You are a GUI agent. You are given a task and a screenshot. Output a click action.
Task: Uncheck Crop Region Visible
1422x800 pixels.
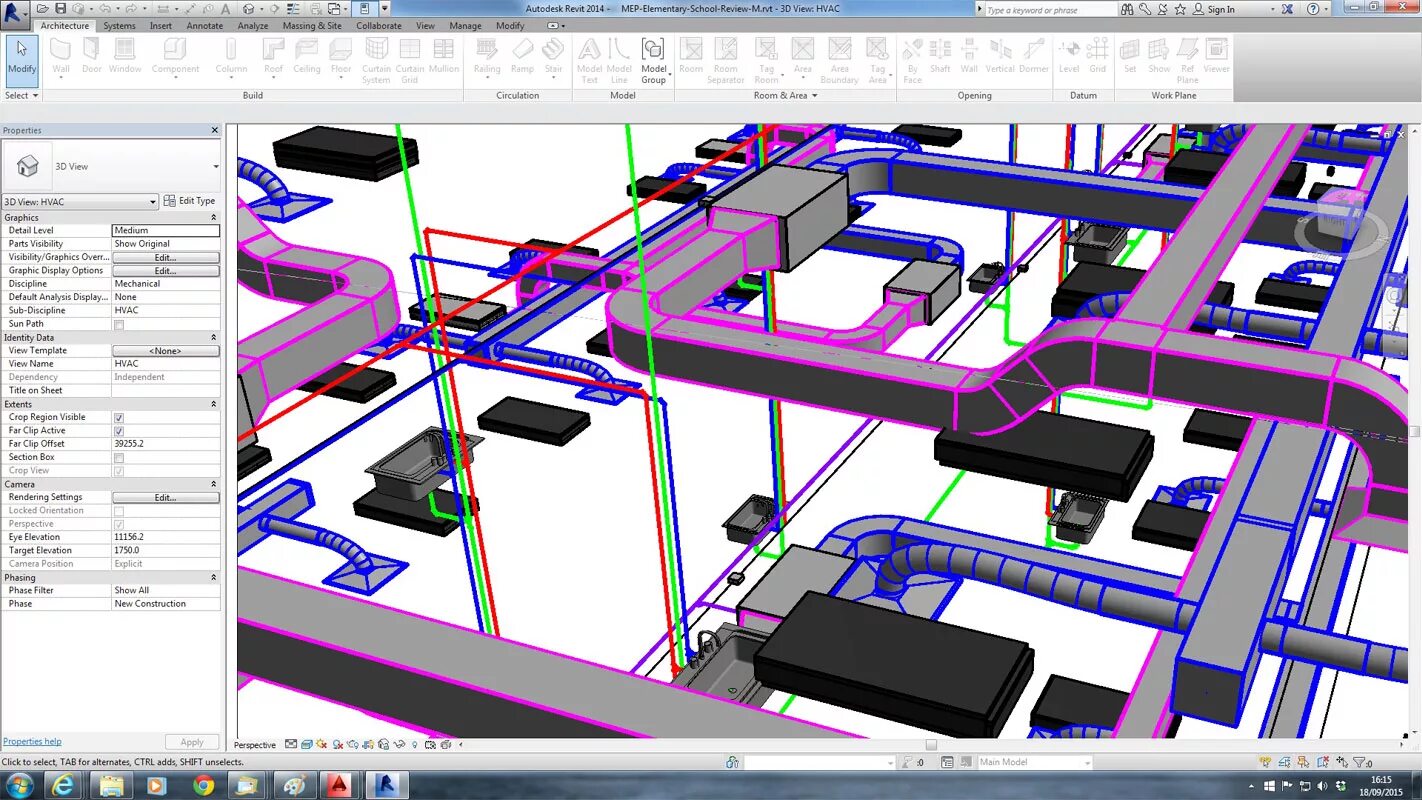(119, 417)
